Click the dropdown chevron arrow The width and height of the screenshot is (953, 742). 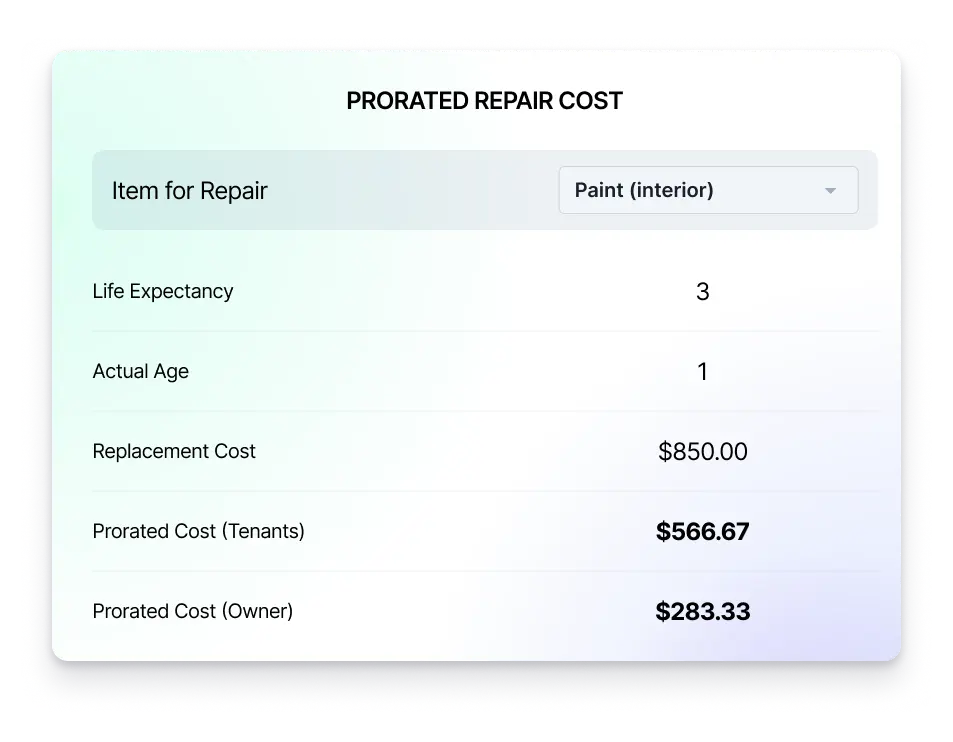[830, 190]
